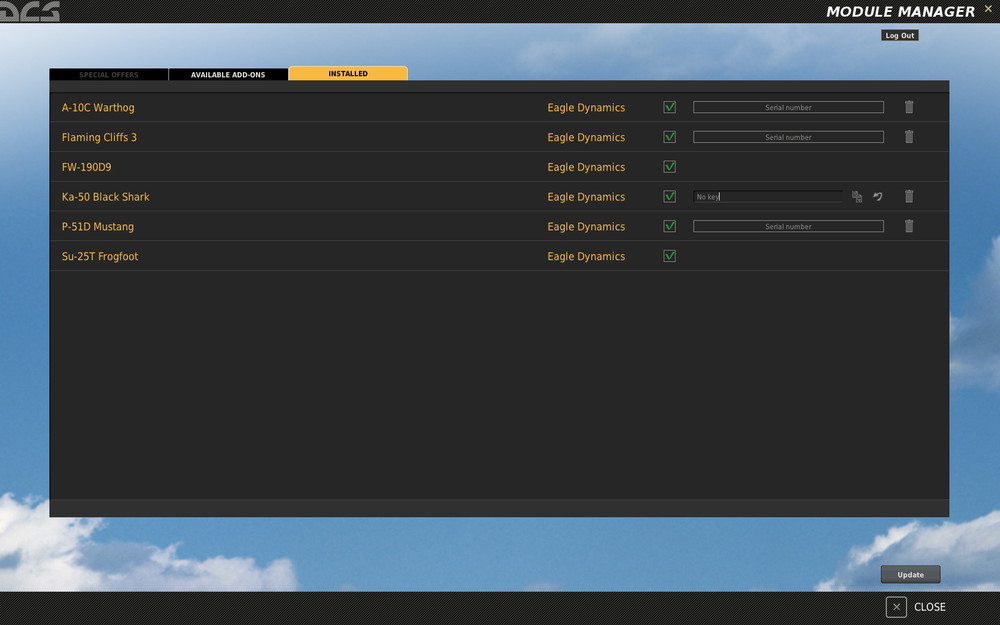Screen dimensions: 1000x625
Task: Delete the A-10C Warthog module via trash icon
Action: 909,107
